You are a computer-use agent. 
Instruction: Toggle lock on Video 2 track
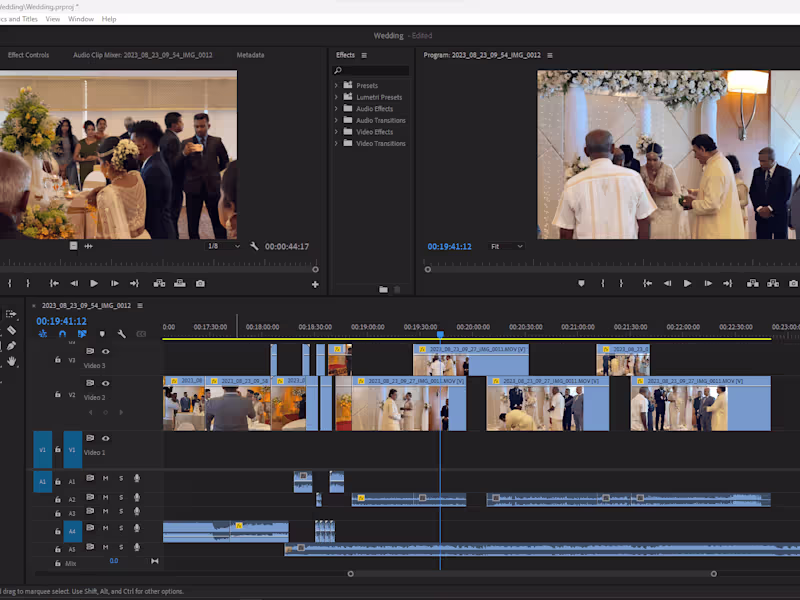pos(58,396)
